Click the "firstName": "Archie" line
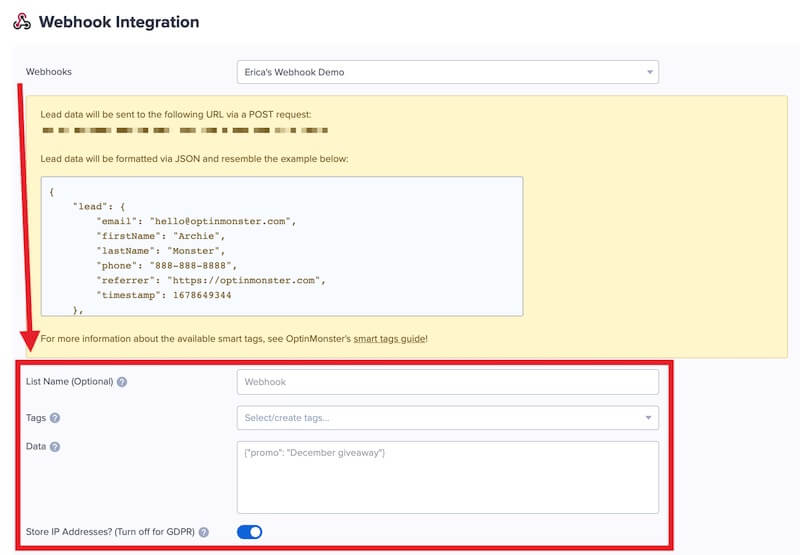Image resolution: width=800 pixels, height=555 pixels. (x=161, y=236)
